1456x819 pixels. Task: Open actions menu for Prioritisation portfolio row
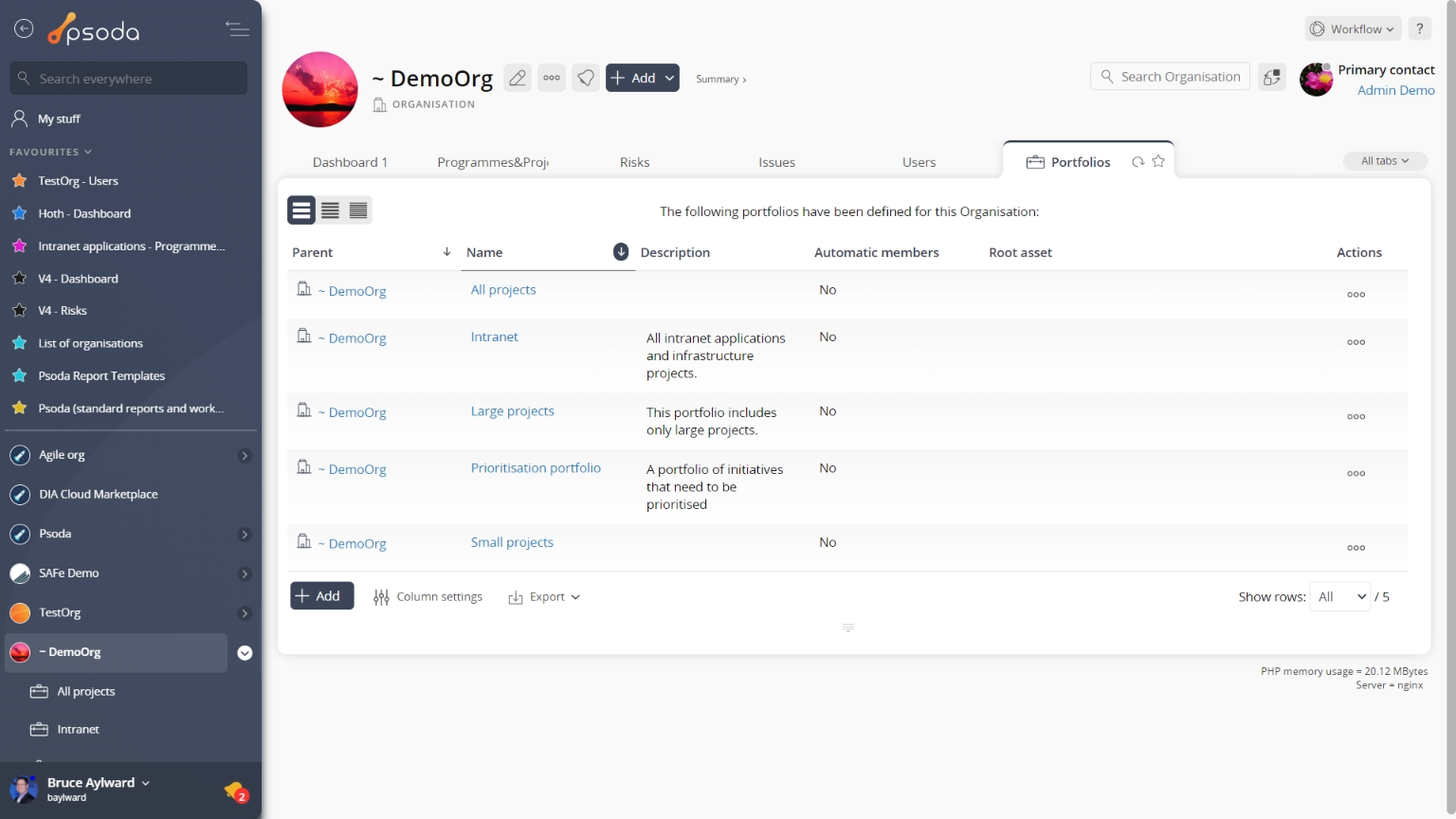pyautogui.click(x=1356, y=473)
